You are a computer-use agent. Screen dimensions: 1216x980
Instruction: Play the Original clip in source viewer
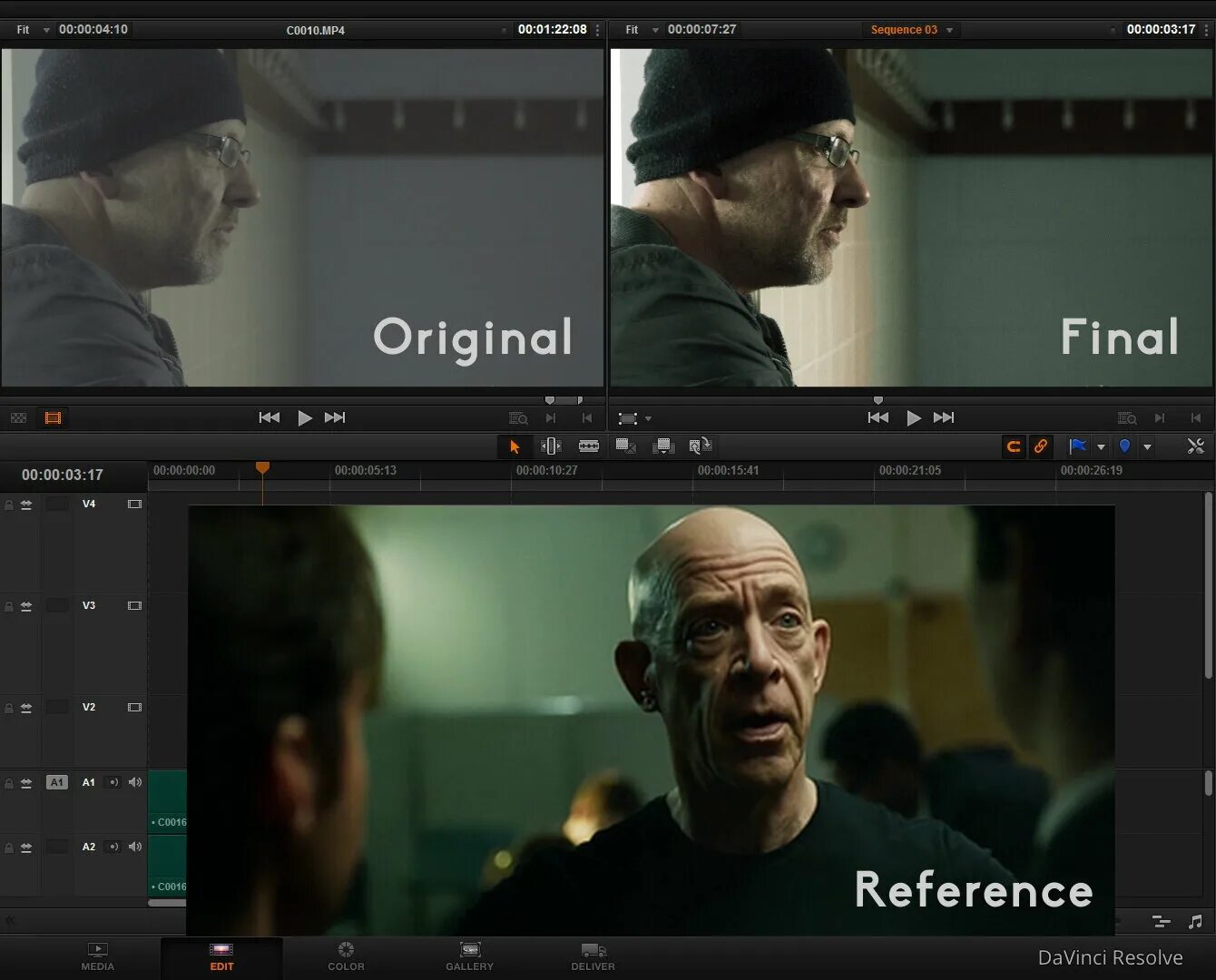coord(305,417)
